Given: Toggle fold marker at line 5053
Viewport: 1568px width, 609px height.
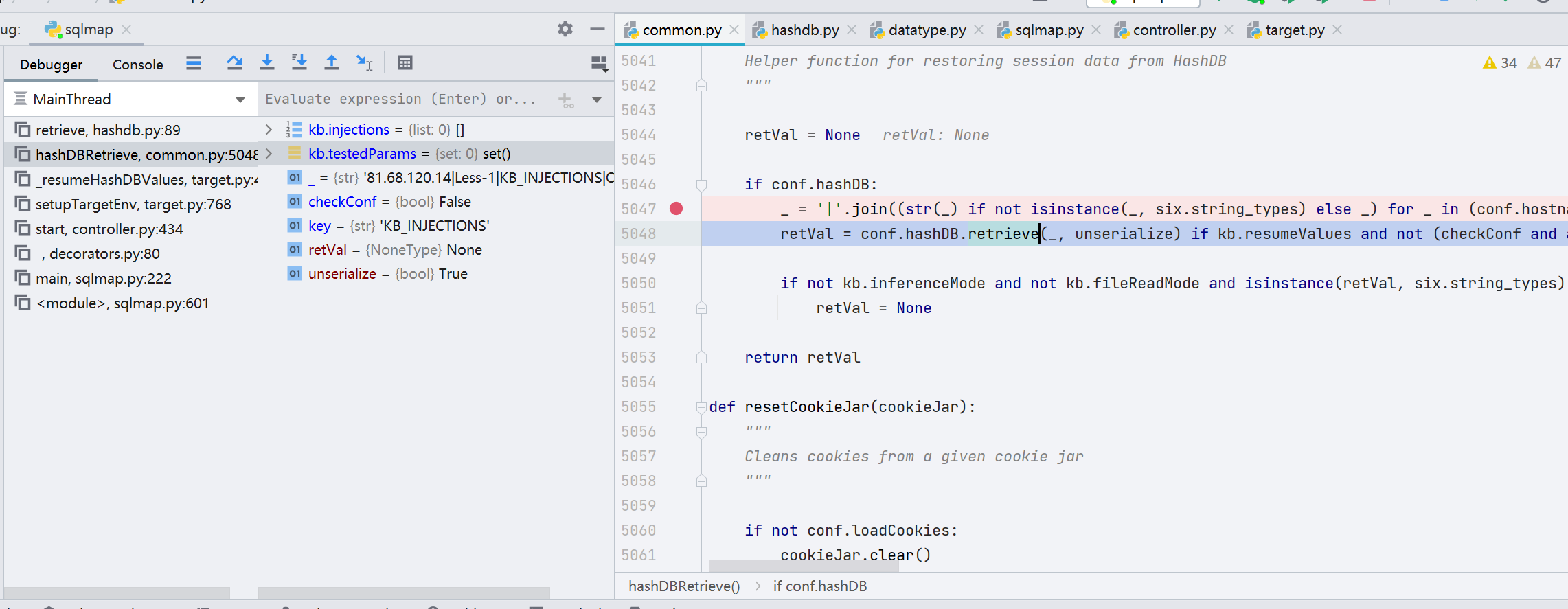Looking at the screenshot, I should pos(701,357).
